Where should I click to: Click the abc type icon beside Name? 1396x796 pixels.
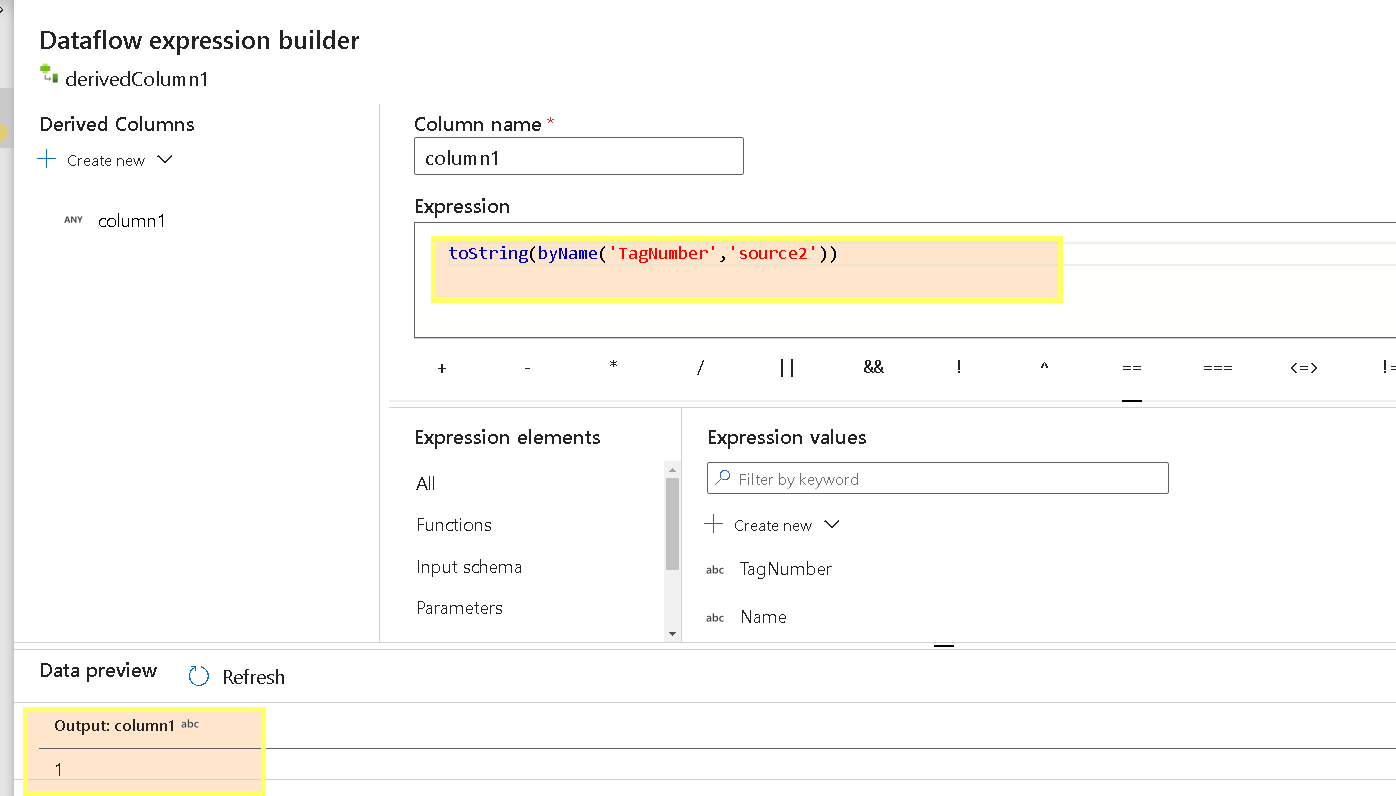pyautogui.click(x=715, y=618)
